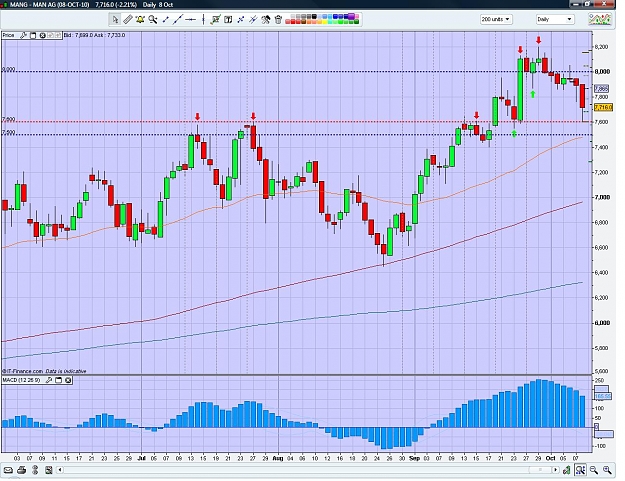Screen dimensions: 625x481
Task: Click the Price panel window icon
Action: (33, 35)
